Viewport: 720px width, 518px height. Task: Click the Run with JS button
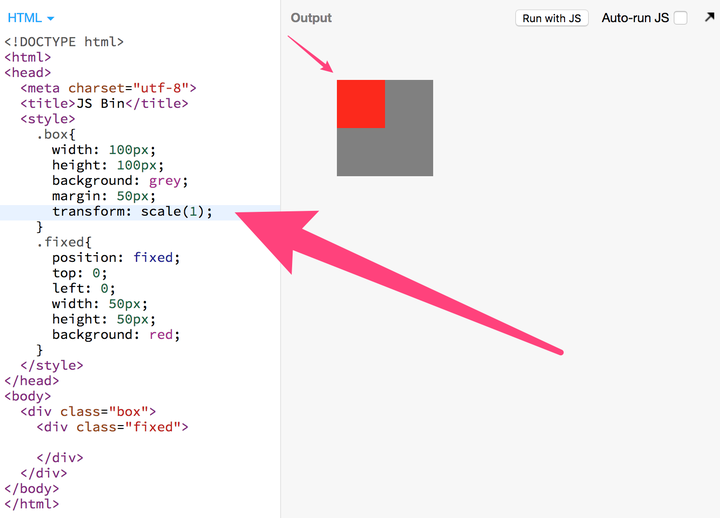(551, 18)
